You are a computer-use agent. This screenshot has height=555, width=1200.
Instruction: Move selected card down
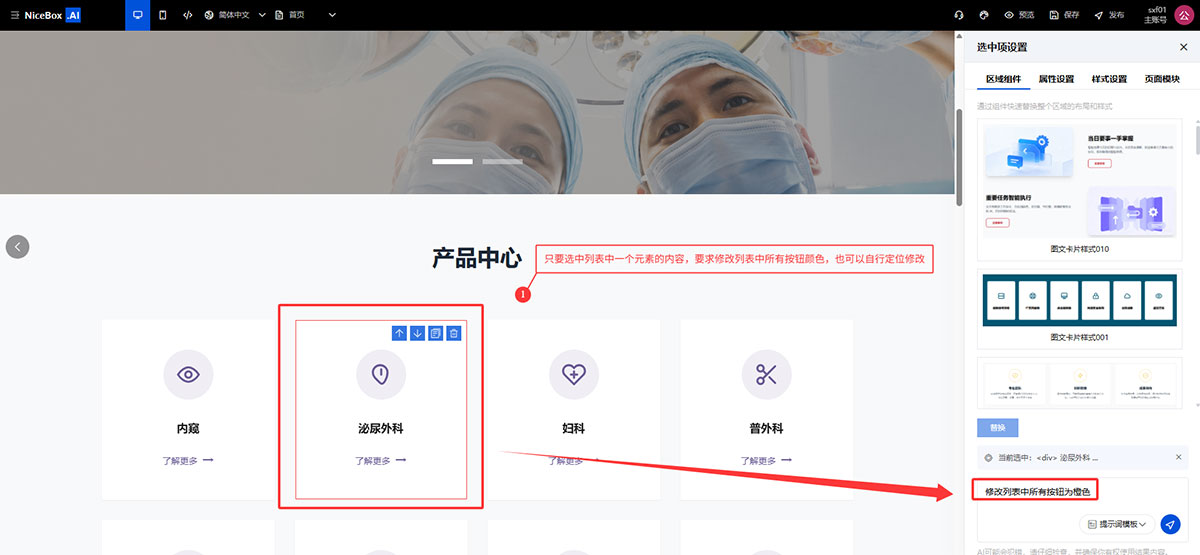(x=418, y=333)
